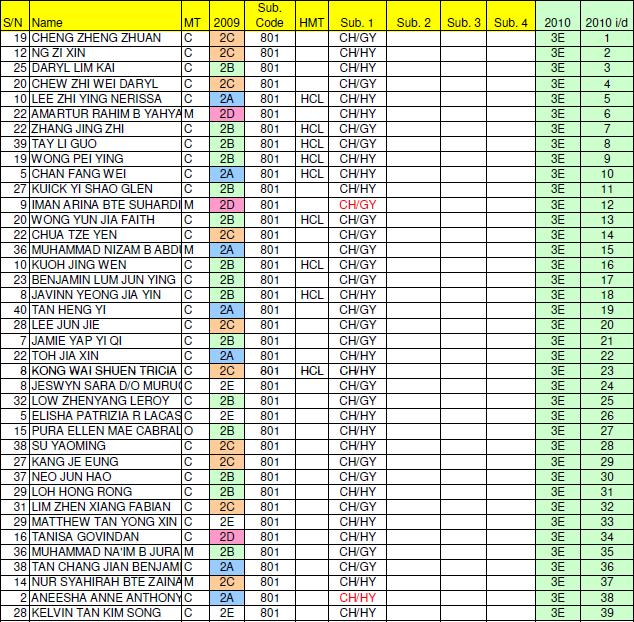Click name cell TANISA GOVINDAN
This screenshot has width=634, height=622.
pos(105,536)
